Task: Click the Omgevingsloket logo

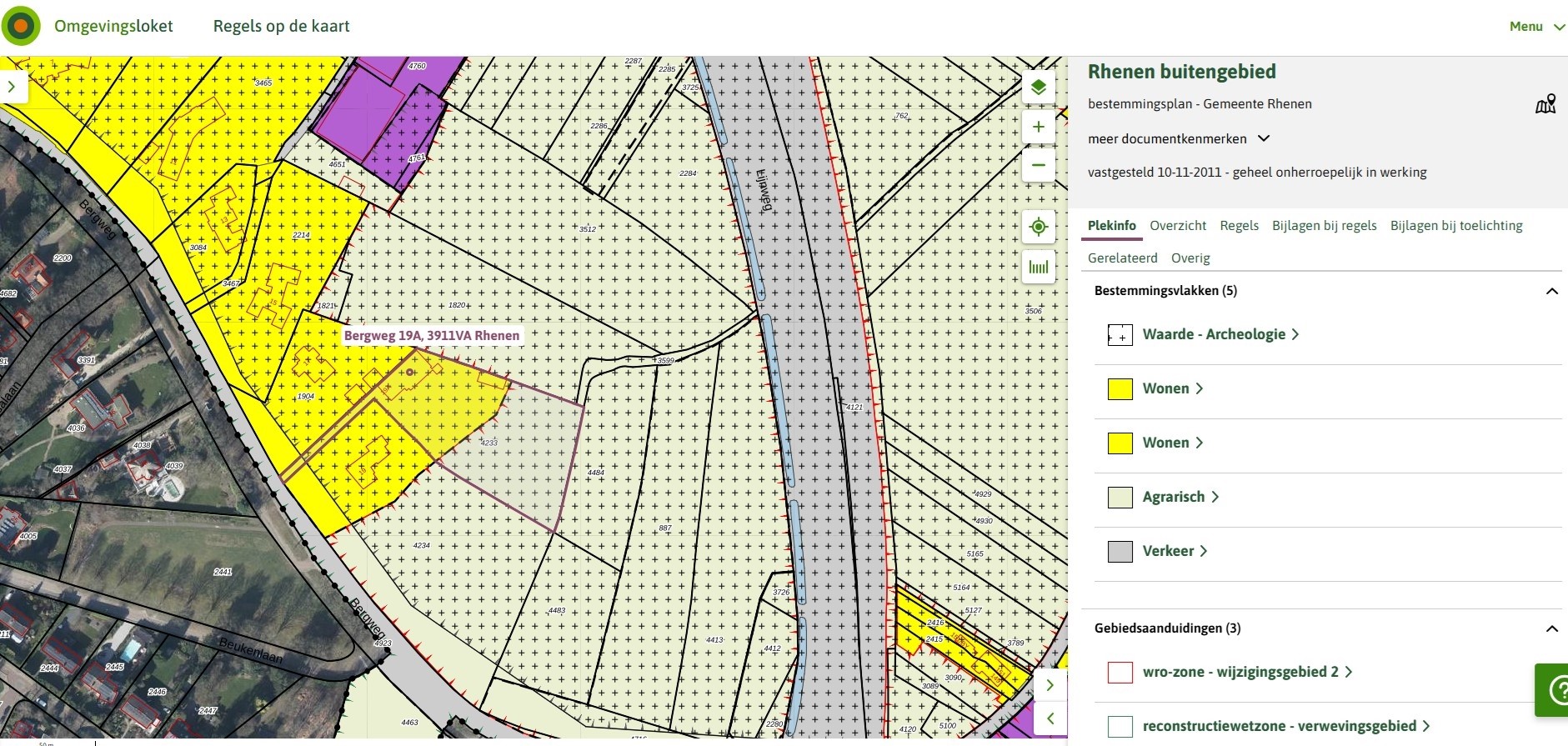Action: tap(22, 27)
